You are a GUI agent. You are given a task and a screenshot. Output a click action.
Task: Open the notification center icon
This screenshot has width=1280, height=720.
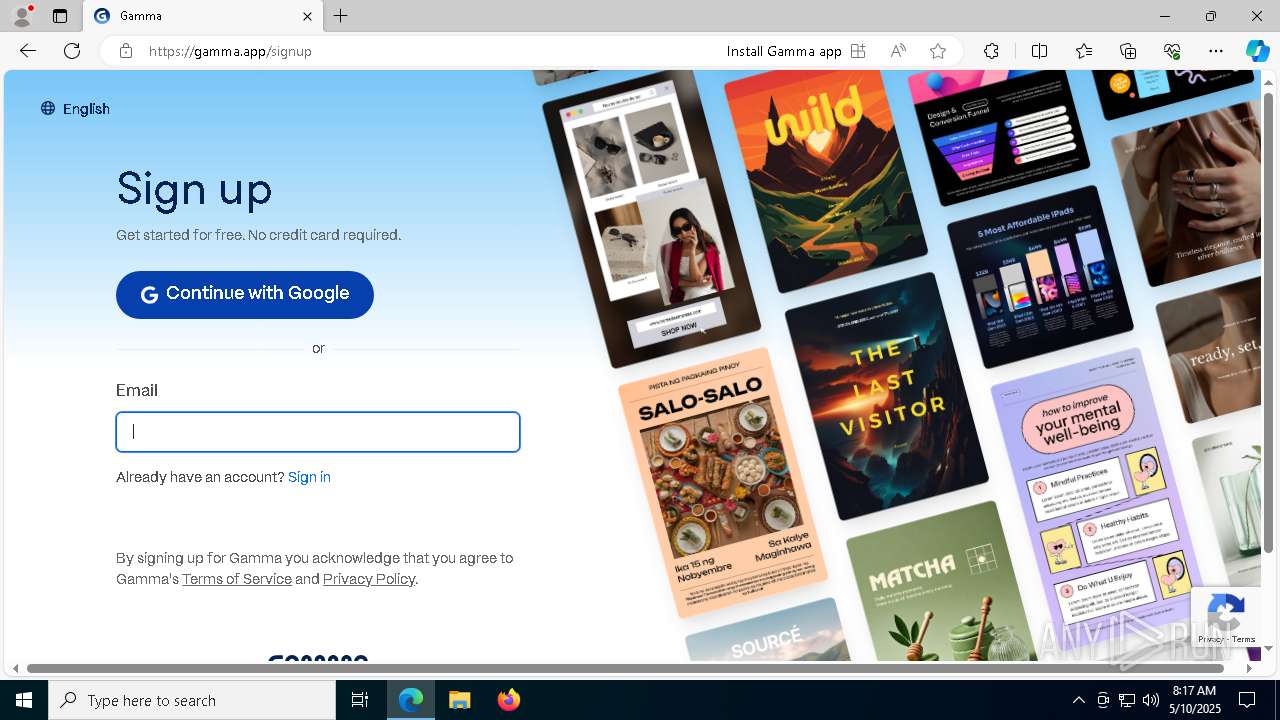1247,700
